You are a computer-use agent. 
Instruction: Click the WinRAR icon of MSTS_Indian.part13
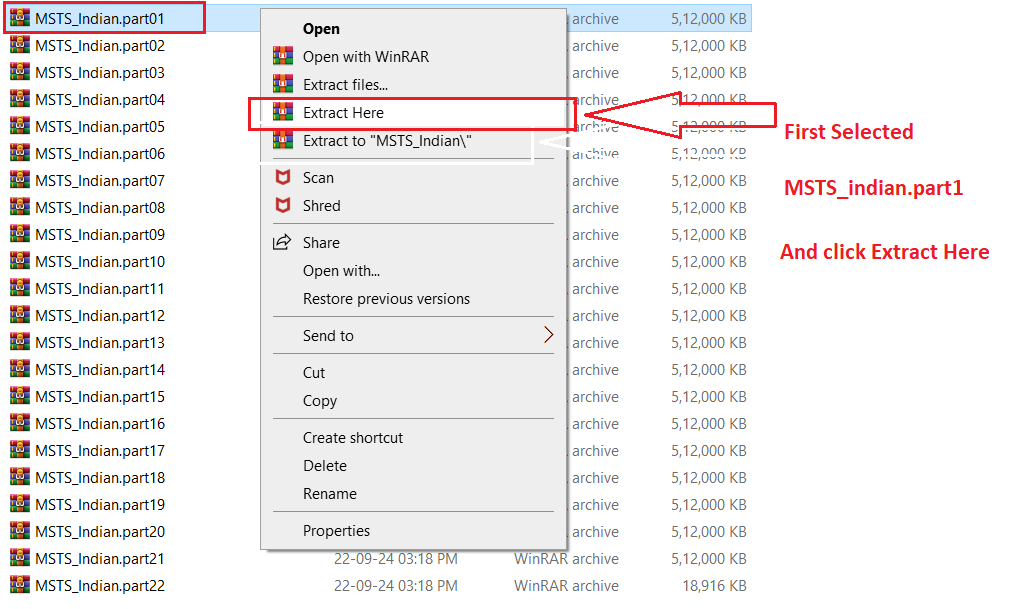click(x=20, y=342)
